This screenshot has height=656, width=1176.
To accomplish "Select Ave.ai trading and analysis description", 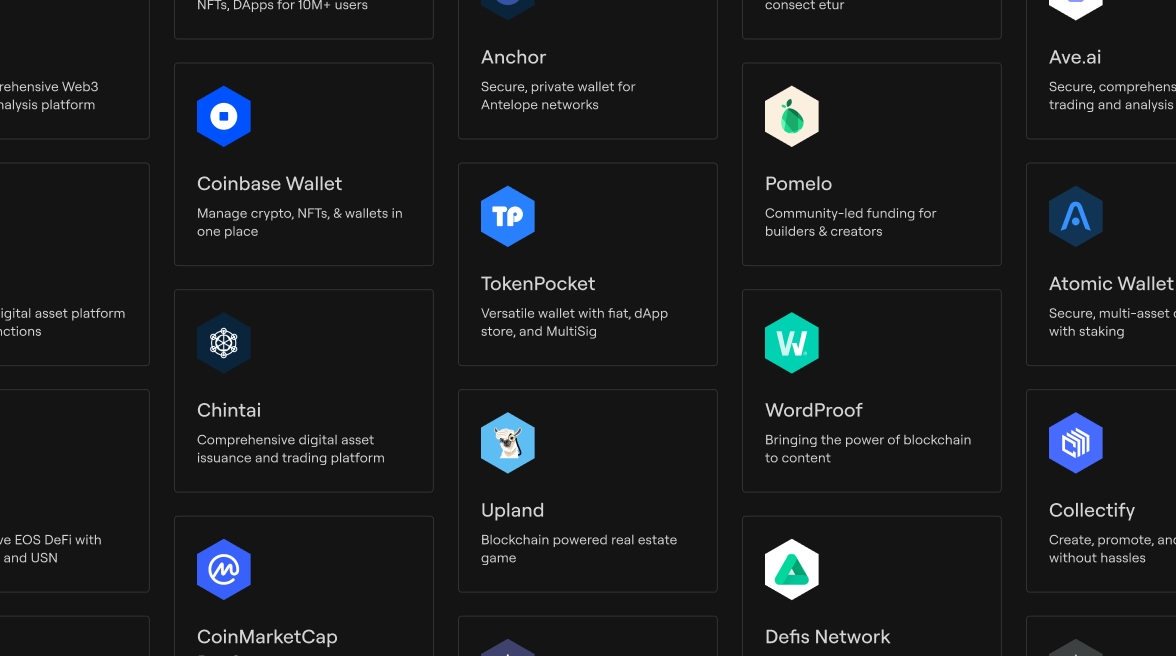I will point(1112,96).
